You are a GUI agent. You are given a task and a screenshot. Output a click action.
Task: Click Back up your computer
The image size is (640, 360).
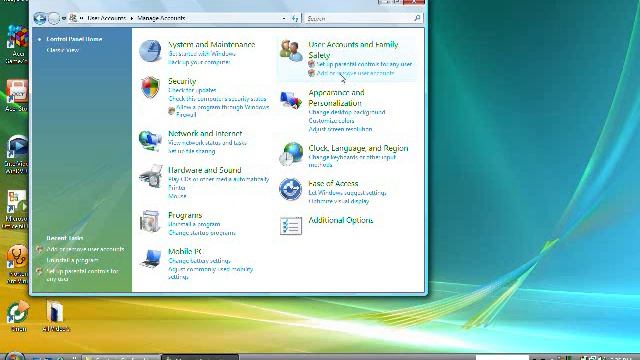[x=199, y=62]
